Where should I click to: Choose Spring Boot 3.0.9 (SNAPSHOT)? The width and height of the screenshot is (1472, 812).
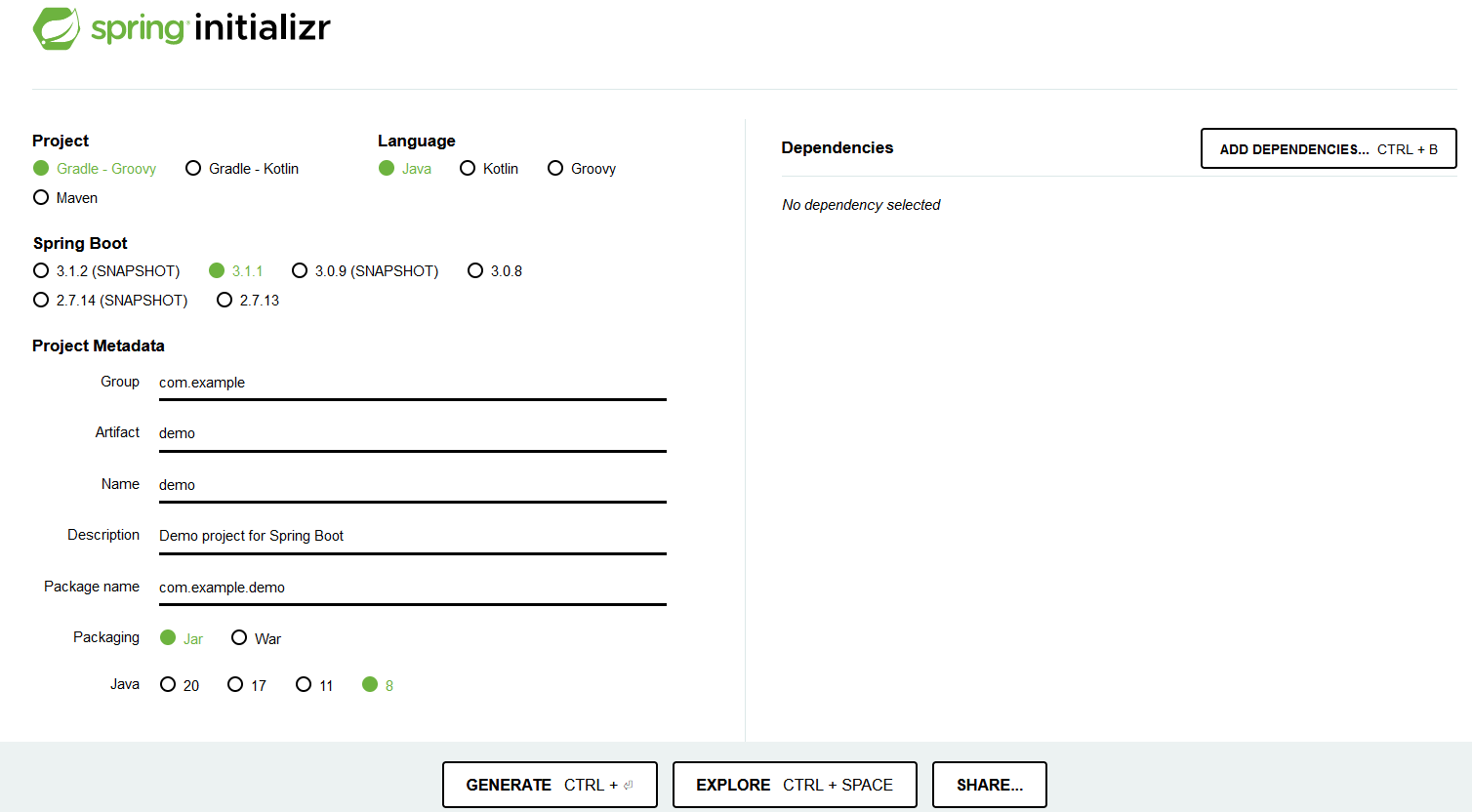click(365, 271)
